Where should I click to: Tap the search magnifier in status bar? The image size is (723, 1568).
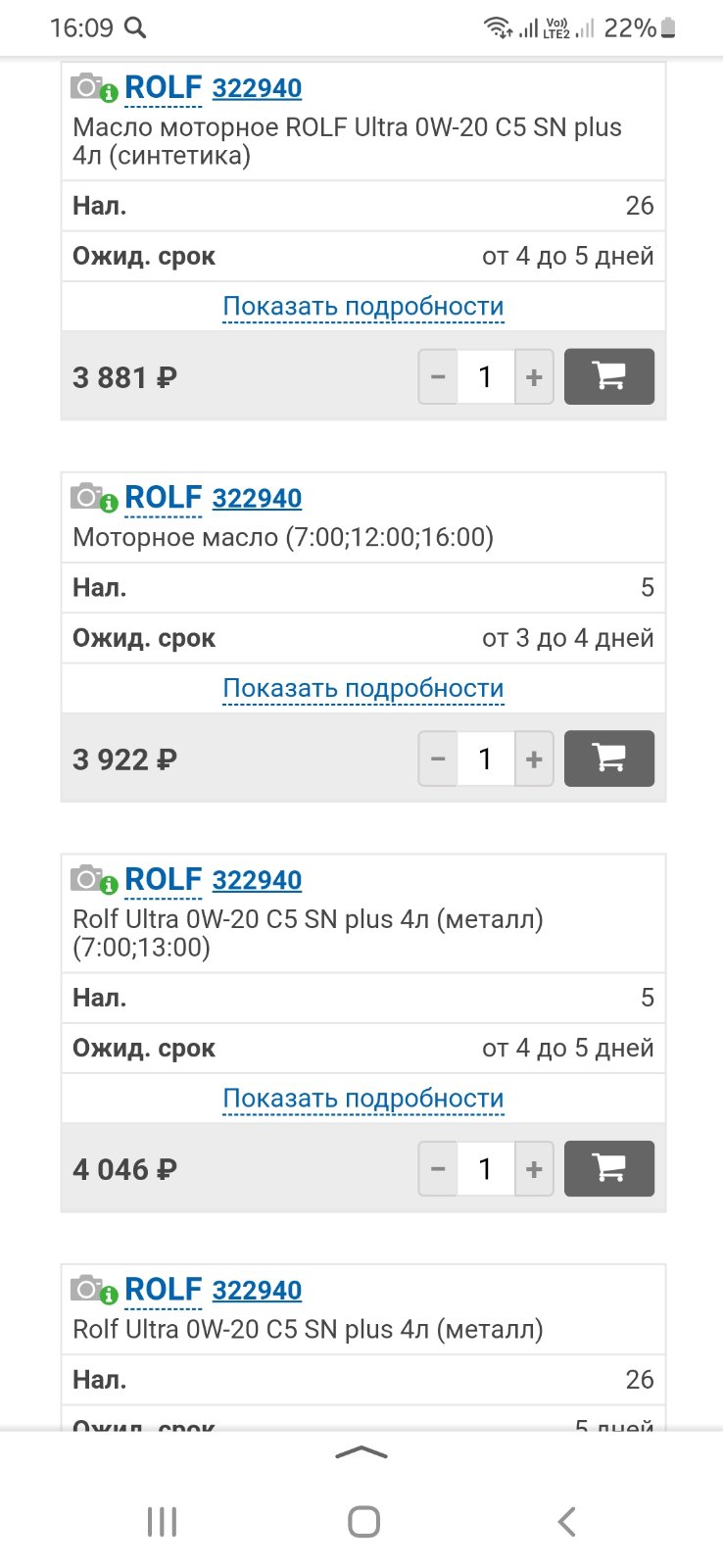tap(135, 27)
